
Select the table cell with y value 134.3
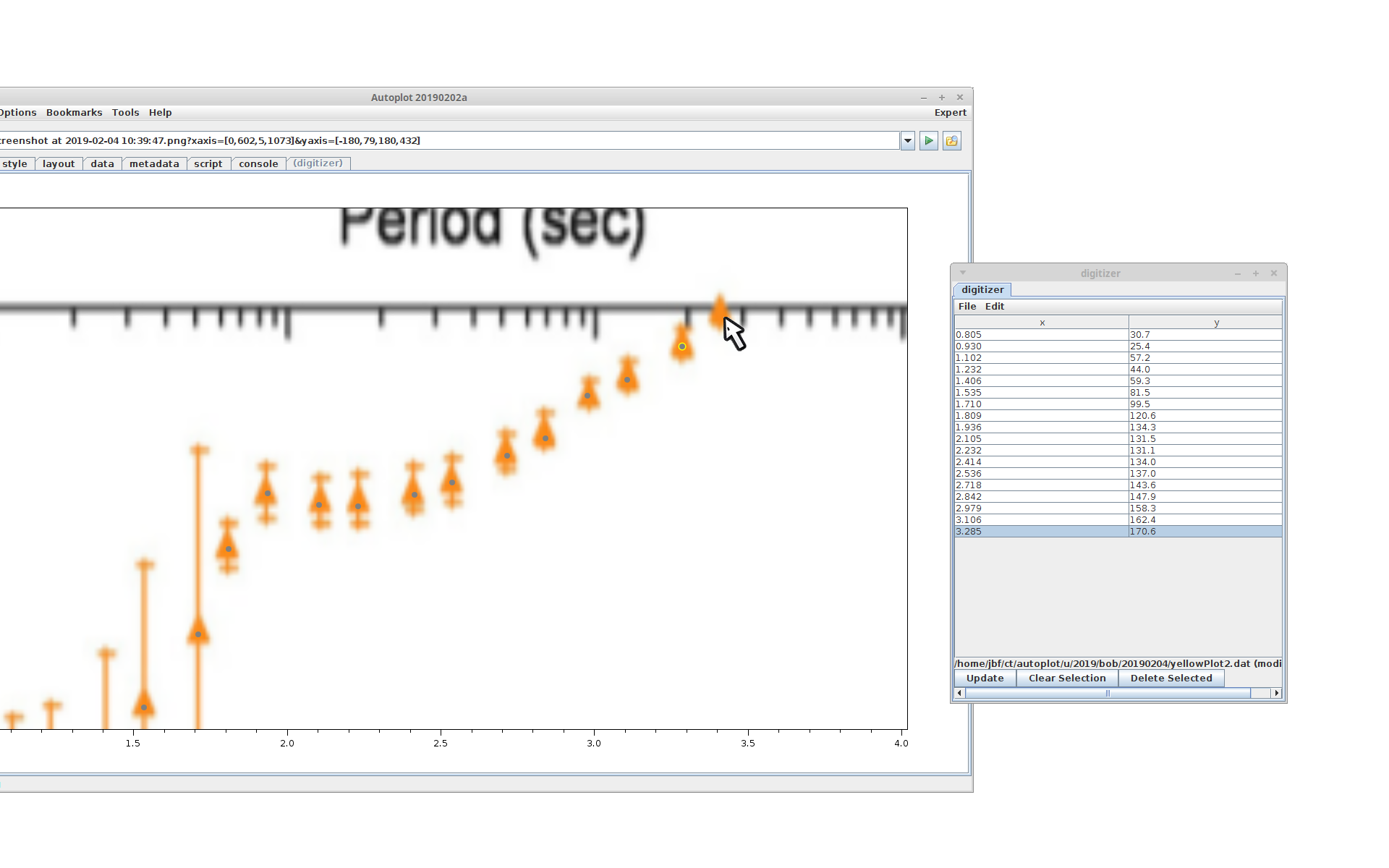click(x=1205, y=427)
